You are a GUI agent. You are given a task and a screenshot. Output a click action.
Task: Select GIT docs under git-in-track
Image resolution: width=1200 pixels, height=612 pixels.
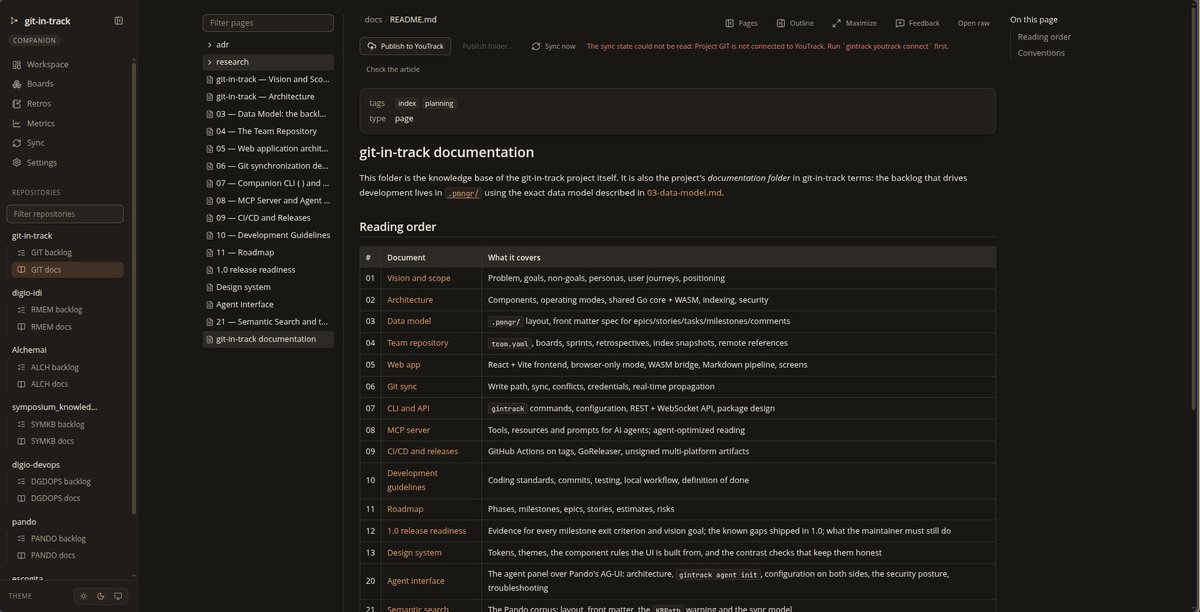[68, 270]
